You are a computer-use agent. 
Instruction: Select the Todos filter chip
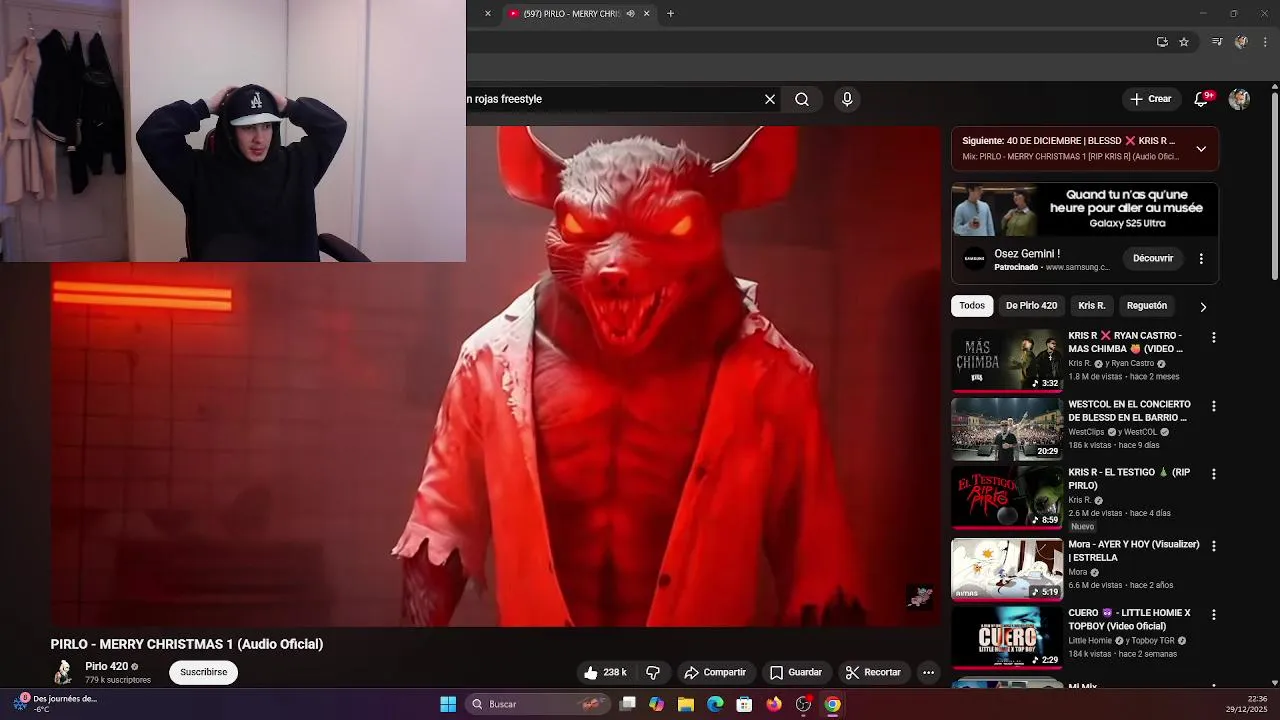point(972,306)
